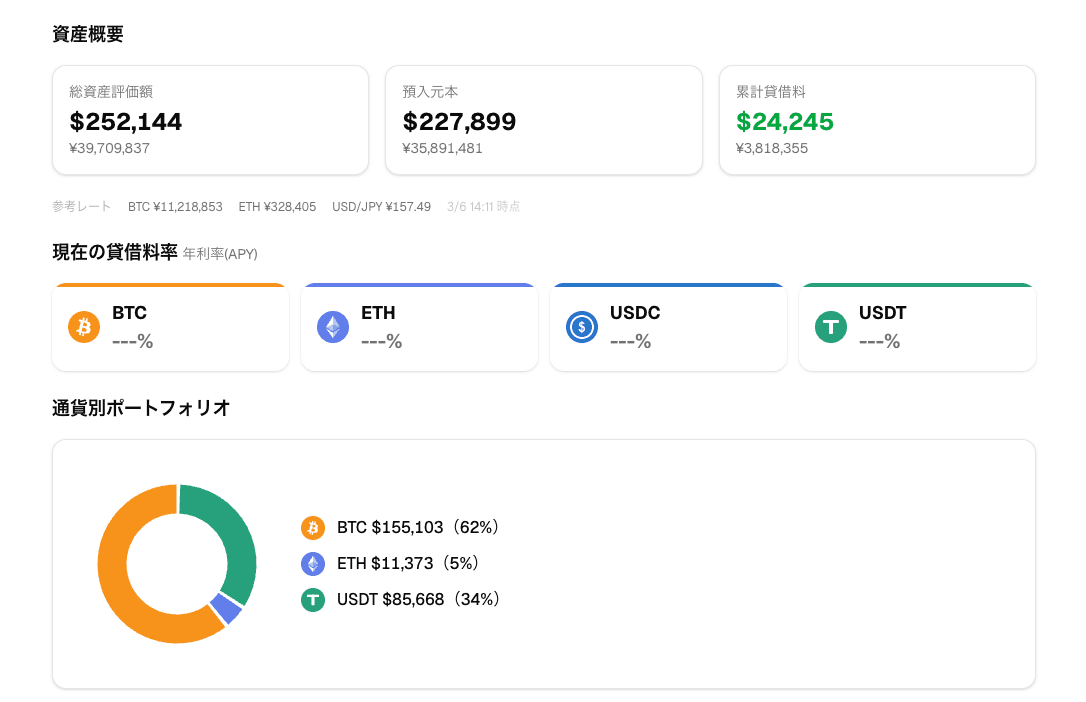Click the ETH $11,373 (5%) legend entry

click(408, 564)
